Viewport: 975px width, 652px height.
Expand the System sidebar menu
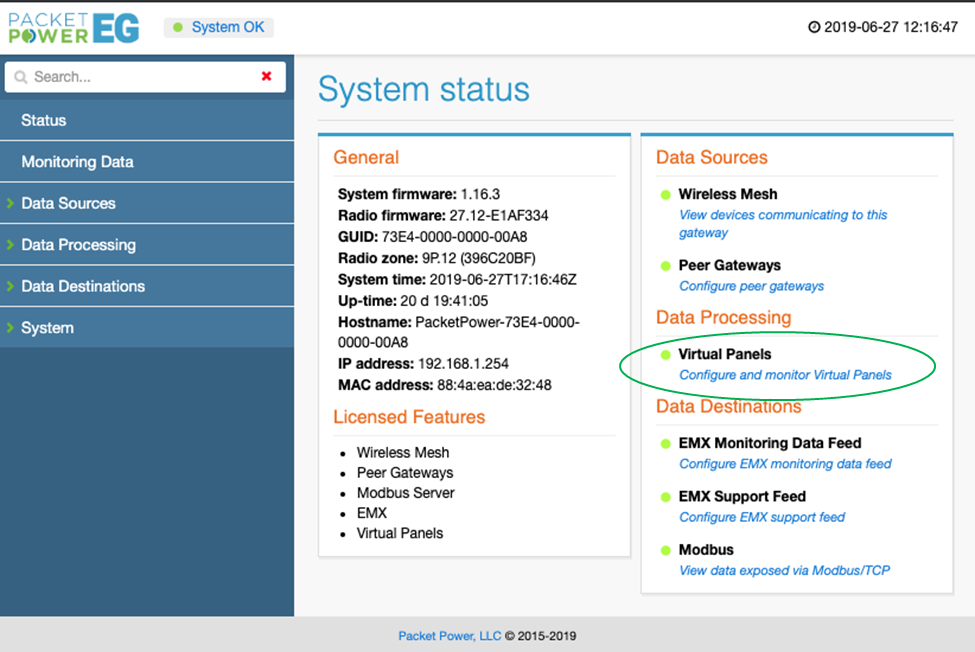(47, 328)
